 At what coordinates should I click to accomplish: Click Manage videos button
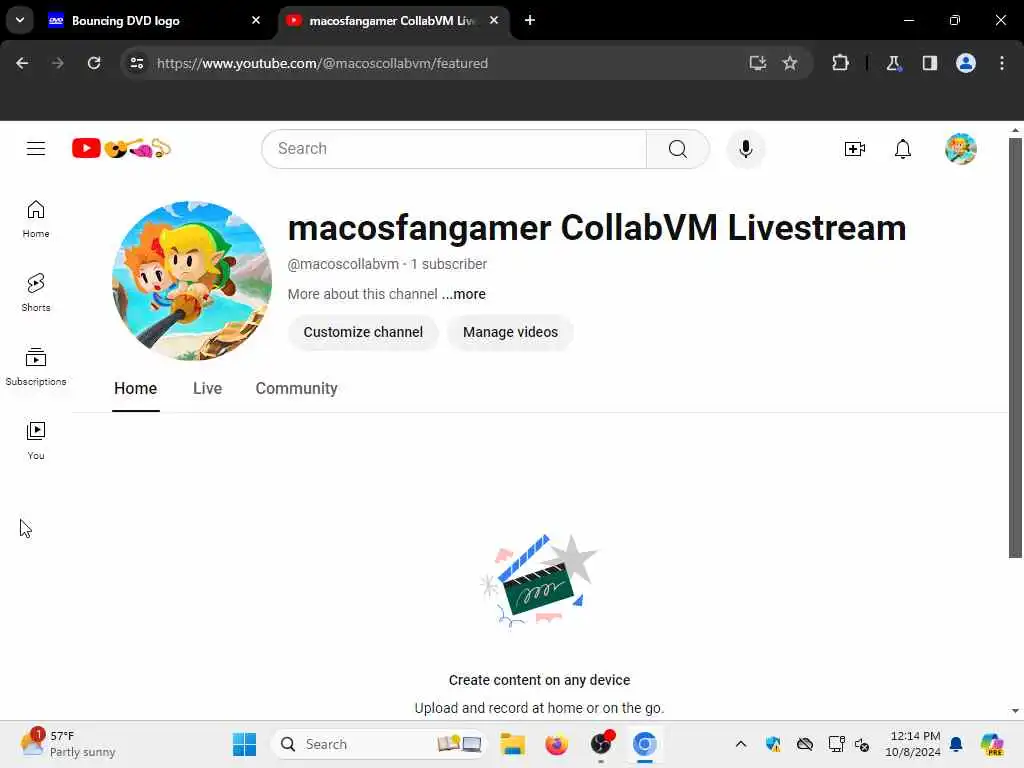click(510, 332)
